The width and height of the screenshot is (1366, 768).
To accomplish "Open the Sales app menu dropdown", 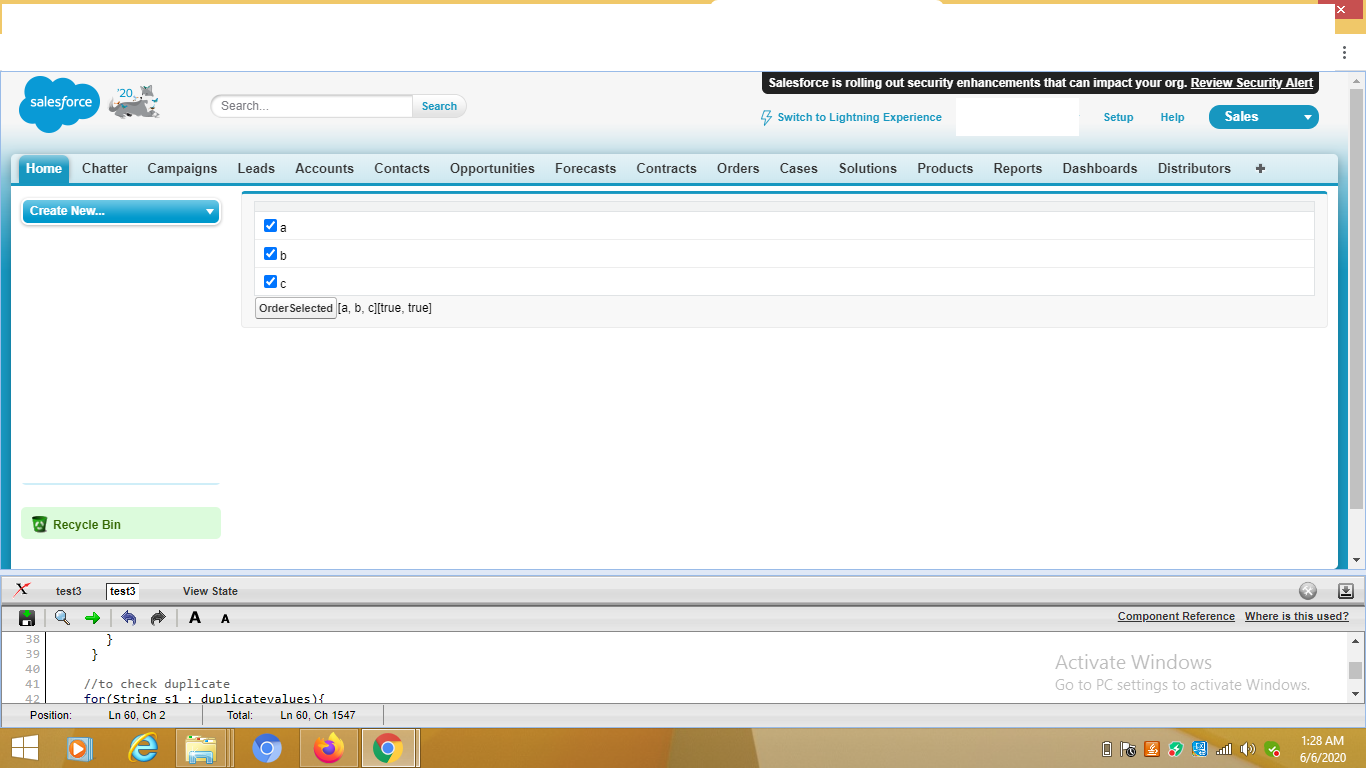I will pos(1264,117).
